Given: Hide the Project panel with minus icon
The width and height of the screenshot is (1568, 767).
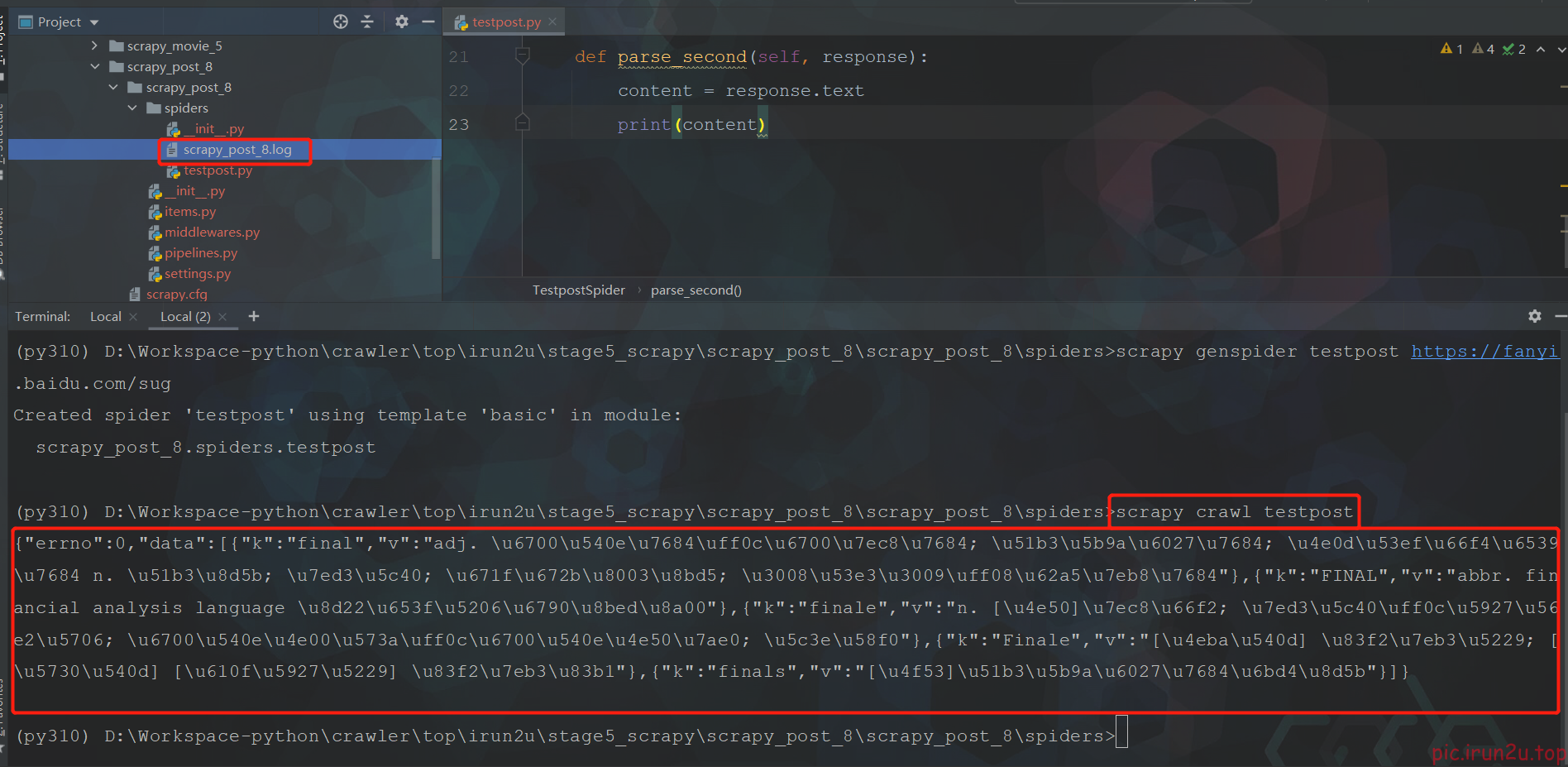Looking at the screenshot, I should (x=428, y=22).
